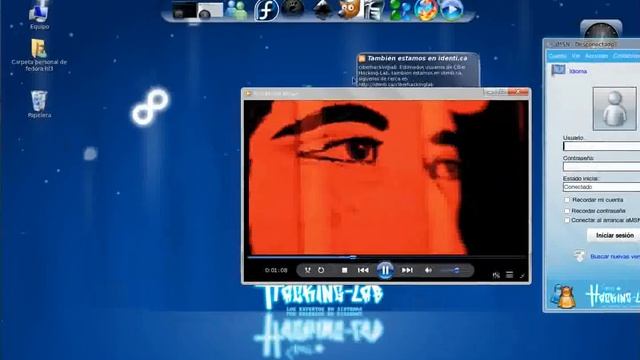Toggle shuffle mode in the media player

pyautogui.click(x=308, y=270)
